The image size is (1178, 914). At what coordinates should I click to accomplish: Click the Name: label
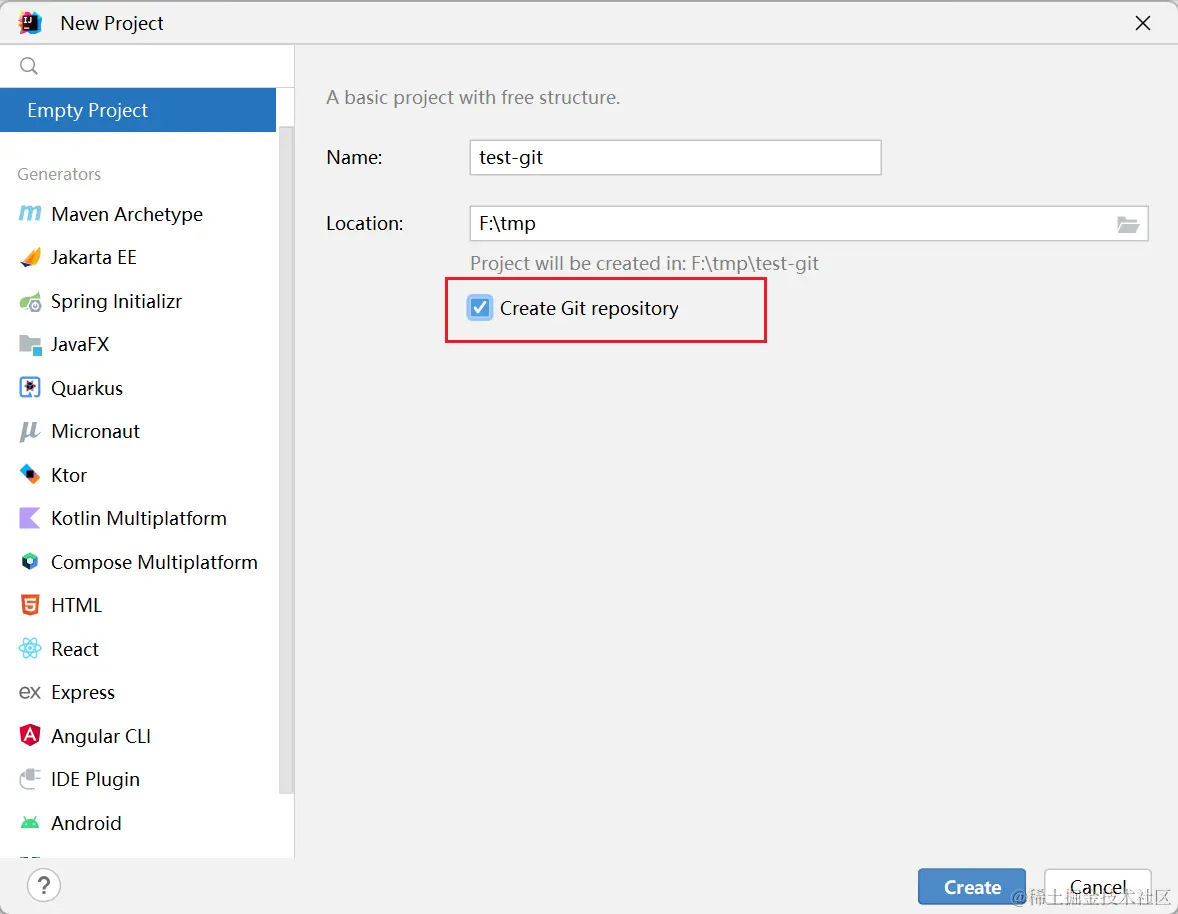(355, 158)
